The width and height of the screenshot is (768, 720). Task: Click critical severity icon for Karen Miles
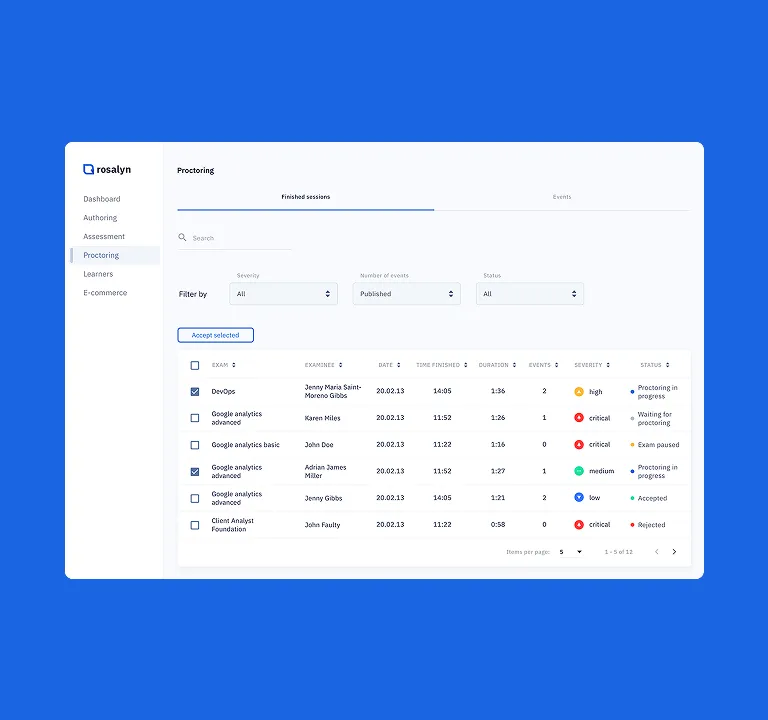(579, 418)
